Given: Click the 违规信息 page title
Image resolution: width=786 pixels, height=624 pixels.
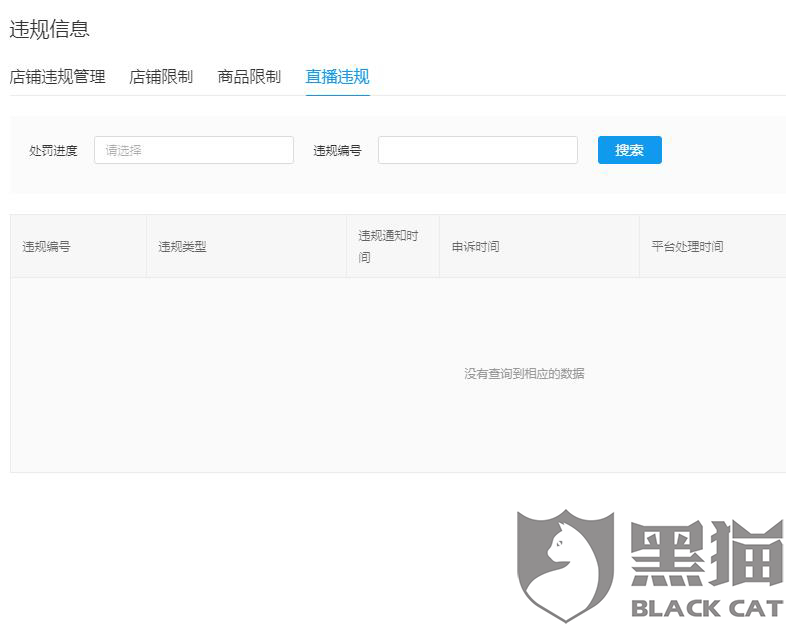Looking at the screenshot, I should tap(49, 29).
